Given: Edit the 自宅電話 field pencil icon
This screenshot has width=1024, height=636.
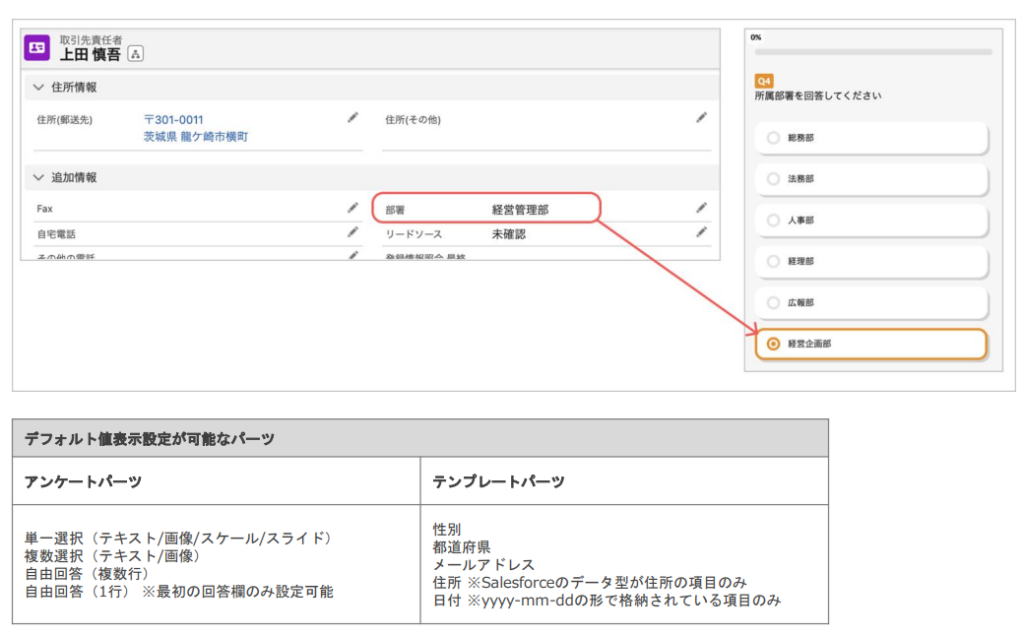Looking at the screenshot, I should (x=353, y=232).
